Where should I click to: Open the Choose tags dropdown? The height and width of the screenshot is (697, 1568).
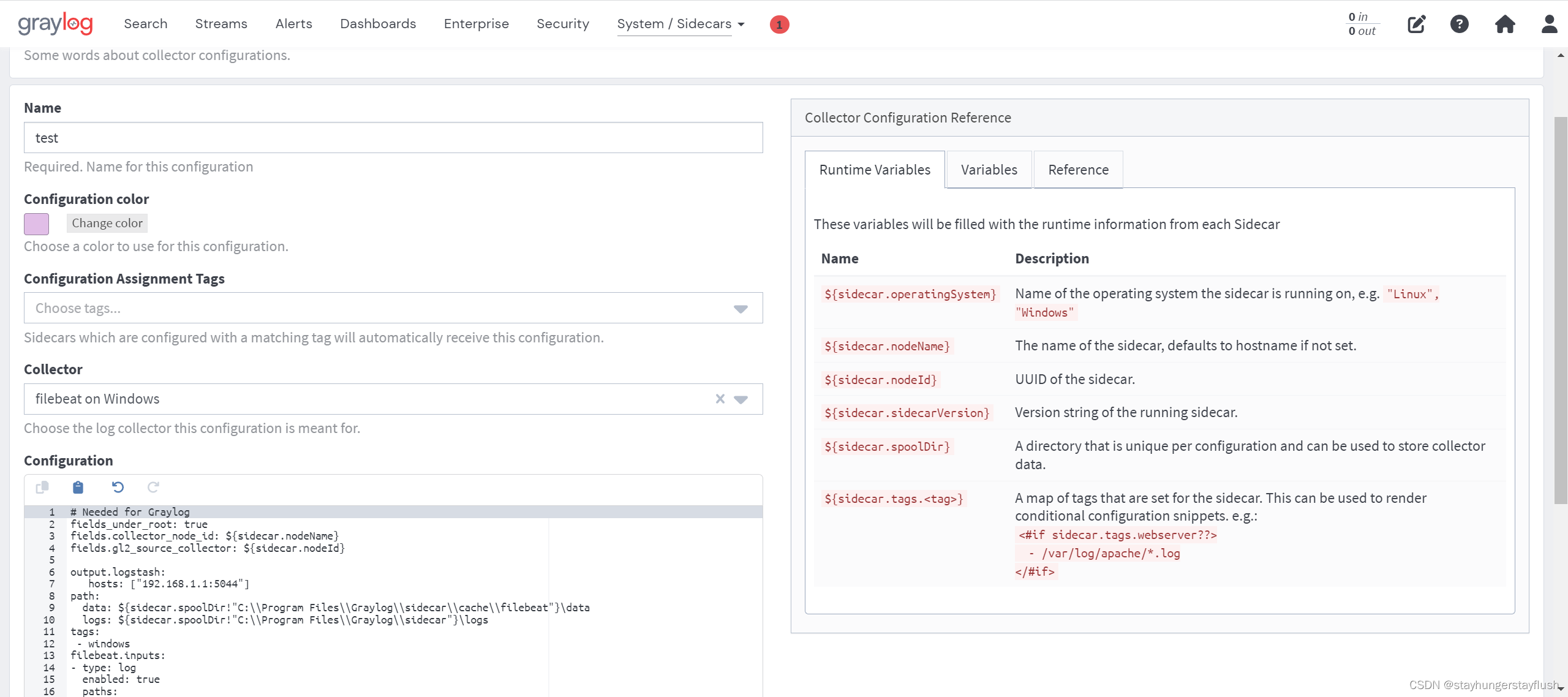coord(393,308)
